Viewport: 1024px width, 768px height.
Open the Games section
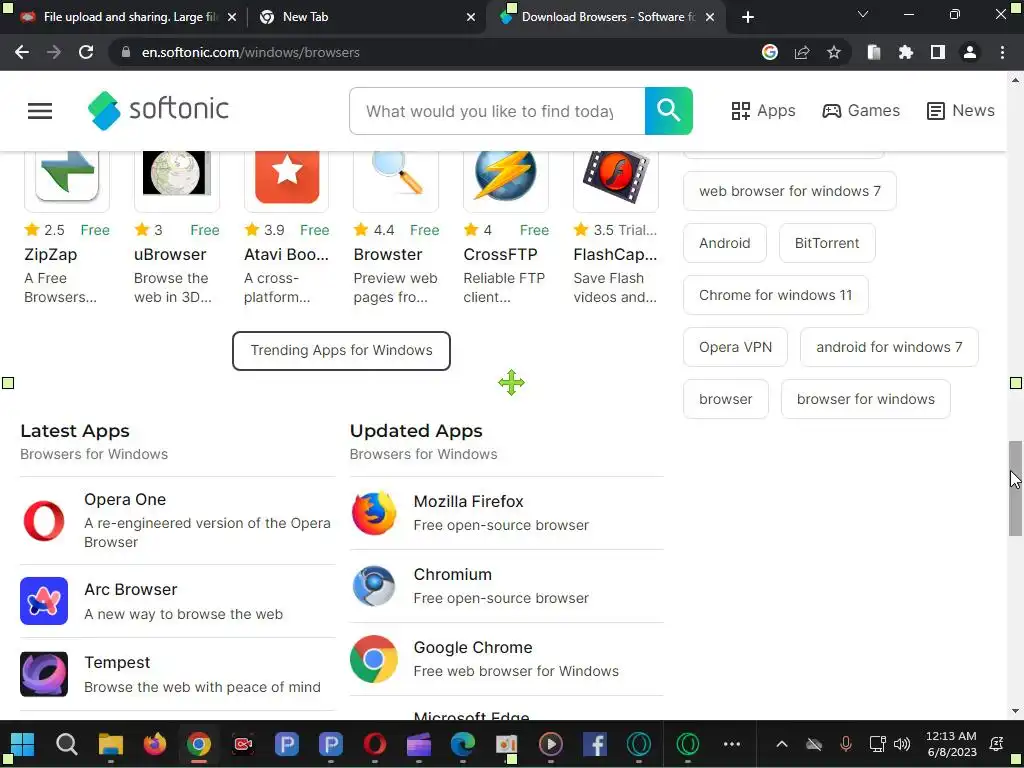861,110
